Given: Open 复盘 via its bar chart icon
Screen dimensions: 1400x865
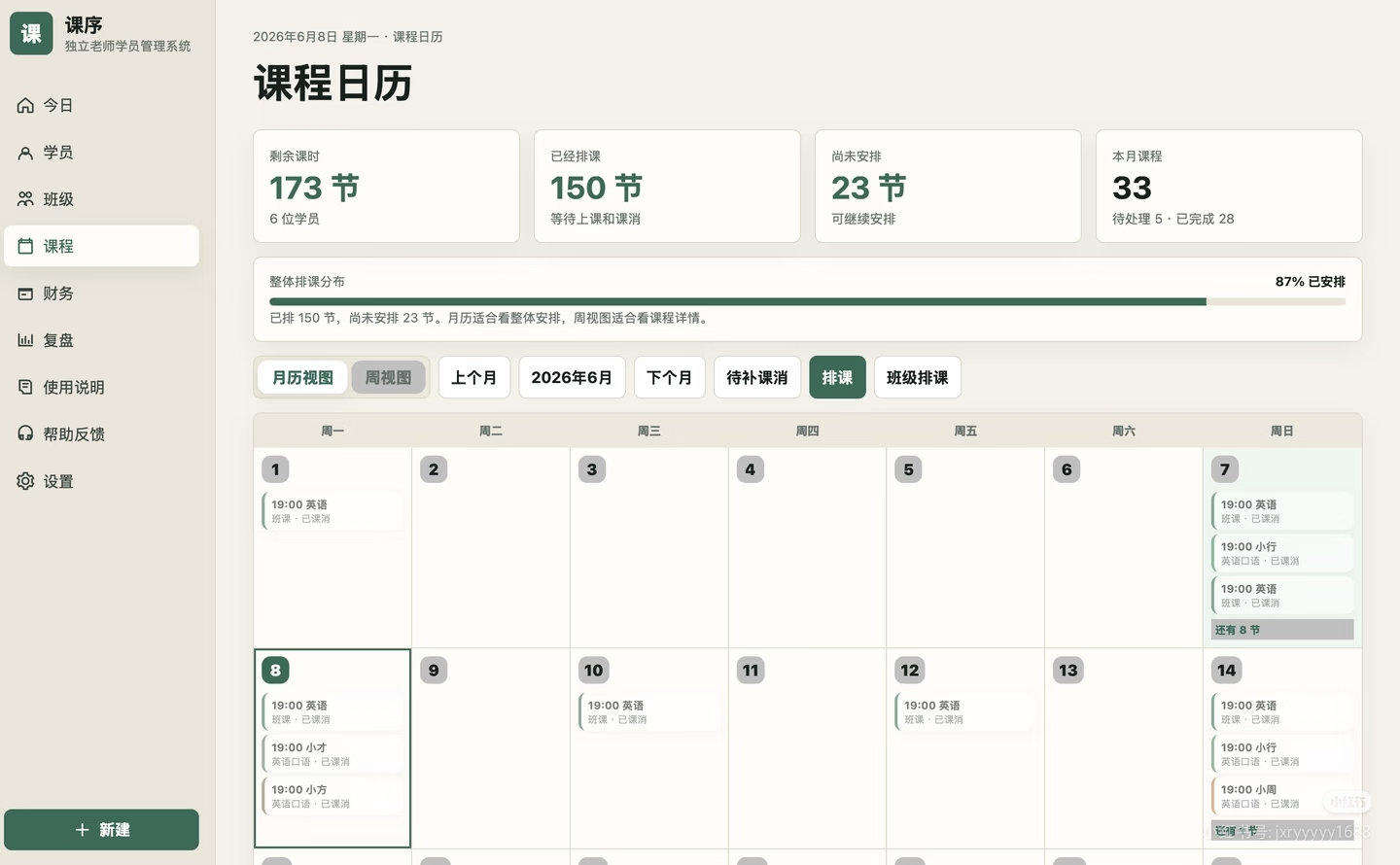Looking at the screenshot, I should click(x=25, y=340).
